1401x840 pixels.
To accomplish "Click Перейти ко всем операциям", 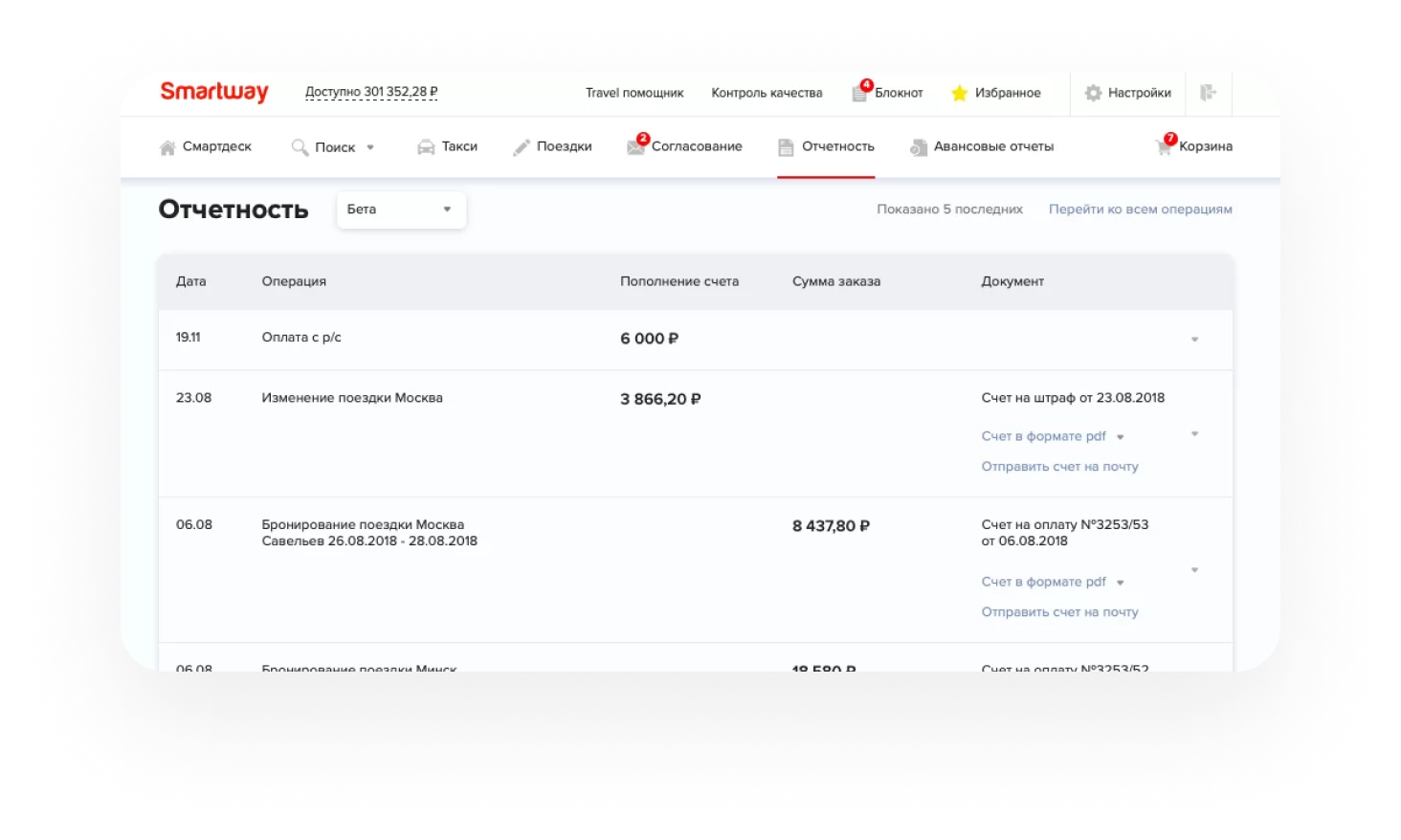I will pos(1141,210).
